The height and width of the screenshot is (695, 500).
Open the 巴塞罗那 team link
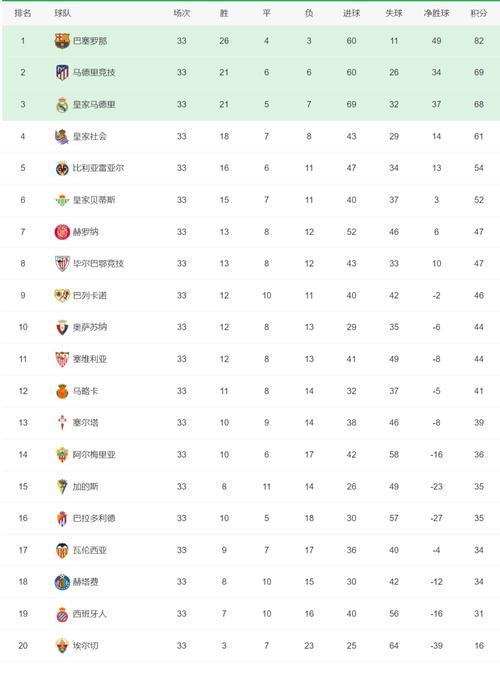(90, 41)
